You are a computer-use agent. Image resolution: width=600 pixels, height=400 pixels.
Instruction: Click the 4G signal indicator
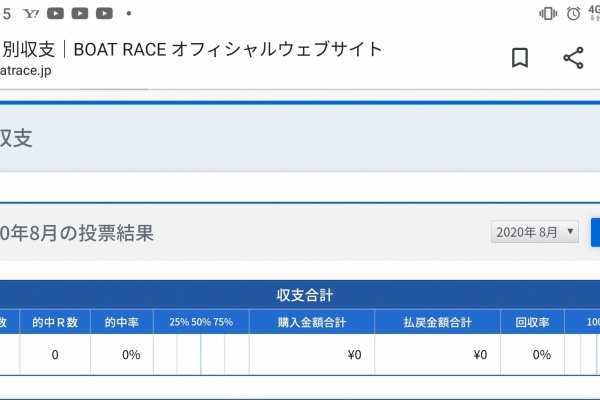pyautogui.click(x=594, y=13)
